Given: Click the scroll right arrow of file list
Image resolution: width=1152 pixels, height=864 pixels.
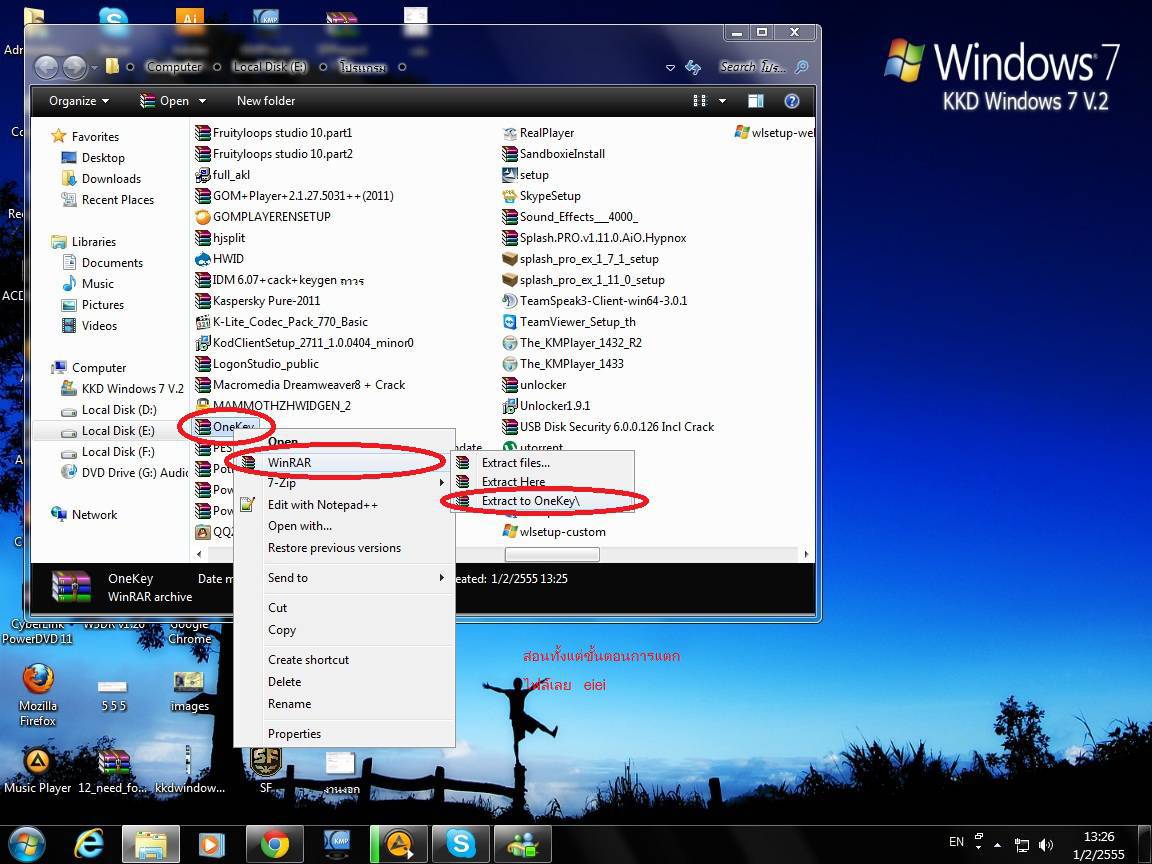Looking at the screenshot, I should [806, 555].
